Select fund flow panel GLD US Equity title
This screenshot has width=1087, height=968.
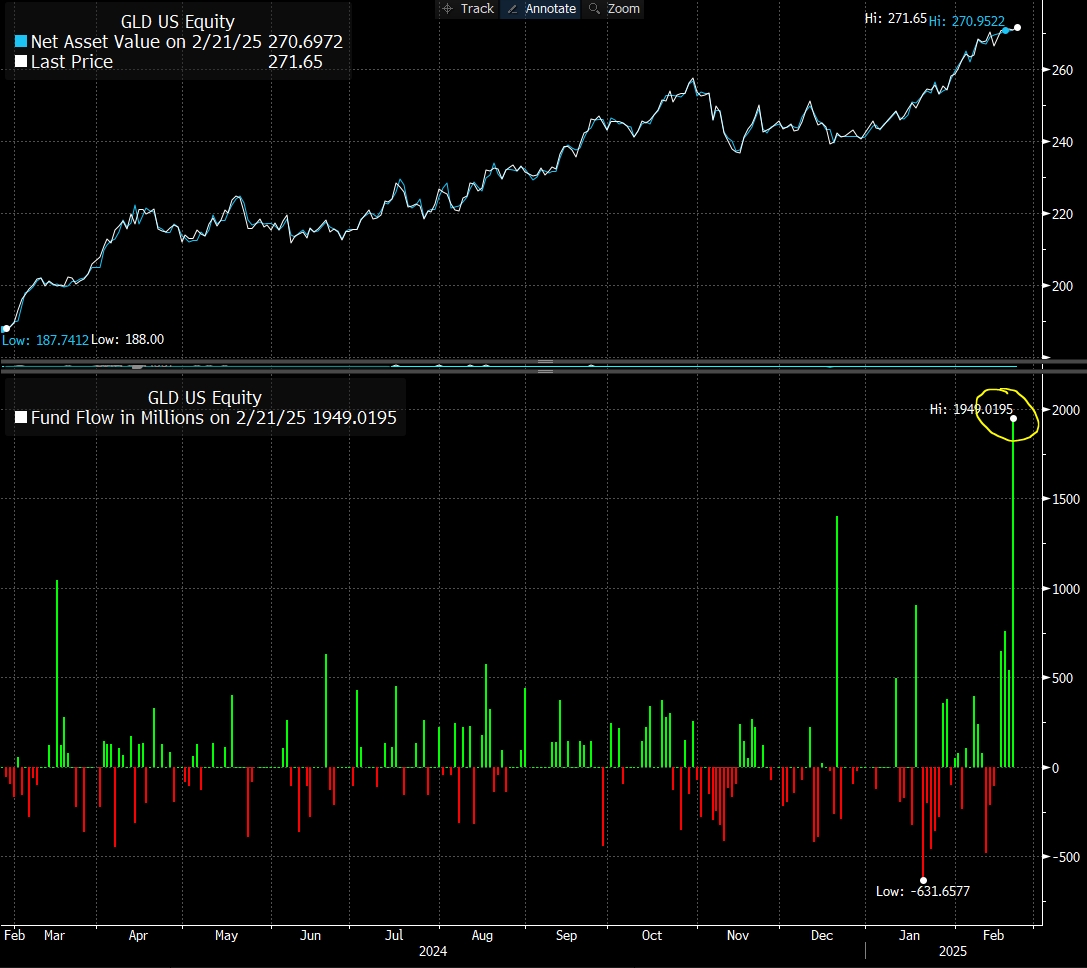point(205,397)
